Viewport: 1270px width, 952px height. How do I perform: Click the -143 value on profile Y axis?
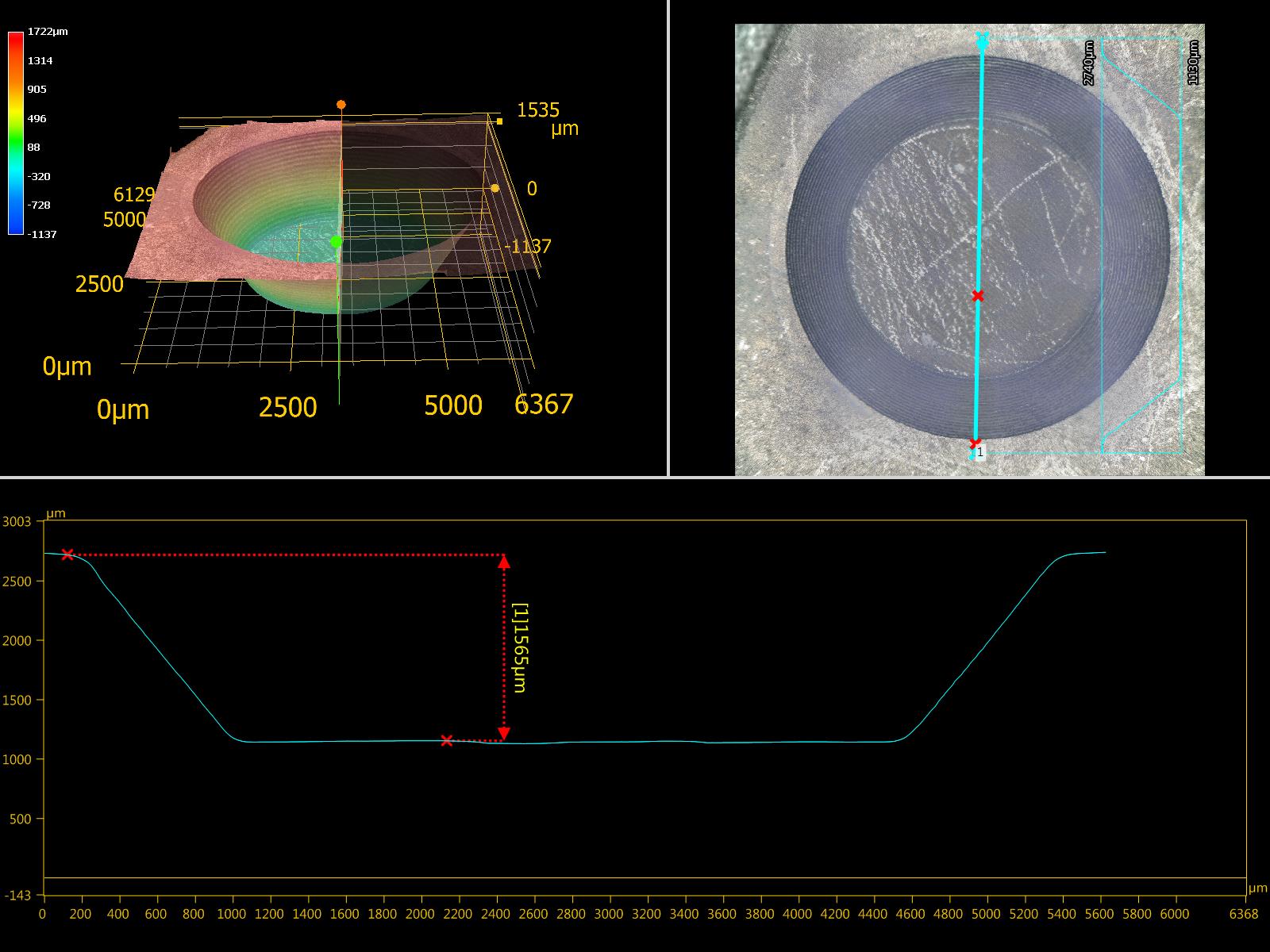(17, 895)
